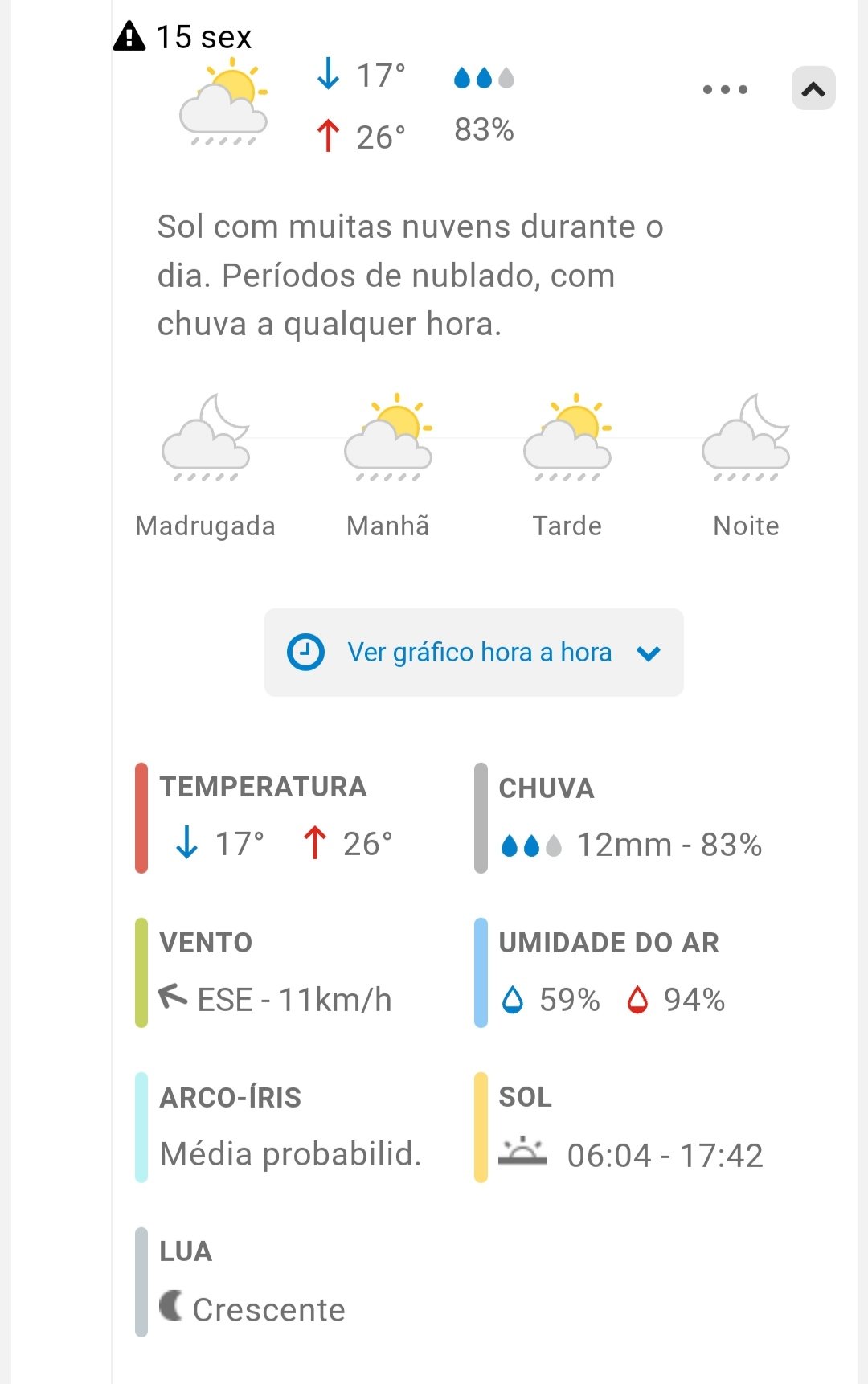Tap the Madrugada rainy night icon
The width and height of the screenshot is (868, 1384).
(x=207, y=438)
